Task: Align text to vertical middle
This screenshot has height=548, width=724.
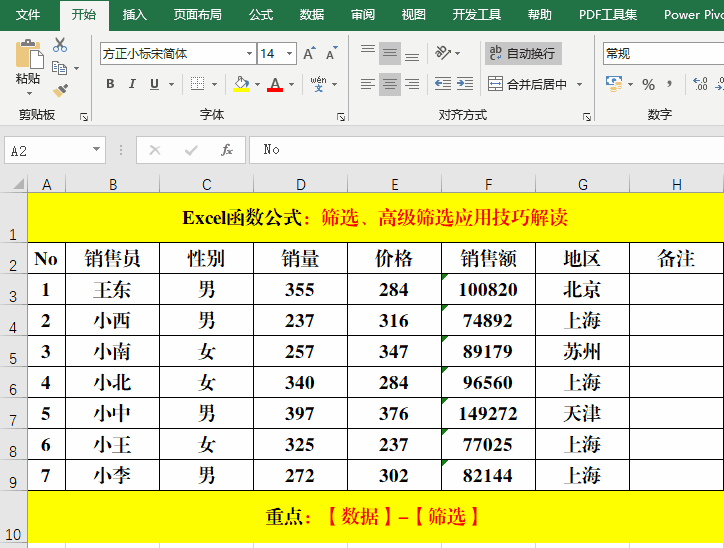Action: point(390,54)
